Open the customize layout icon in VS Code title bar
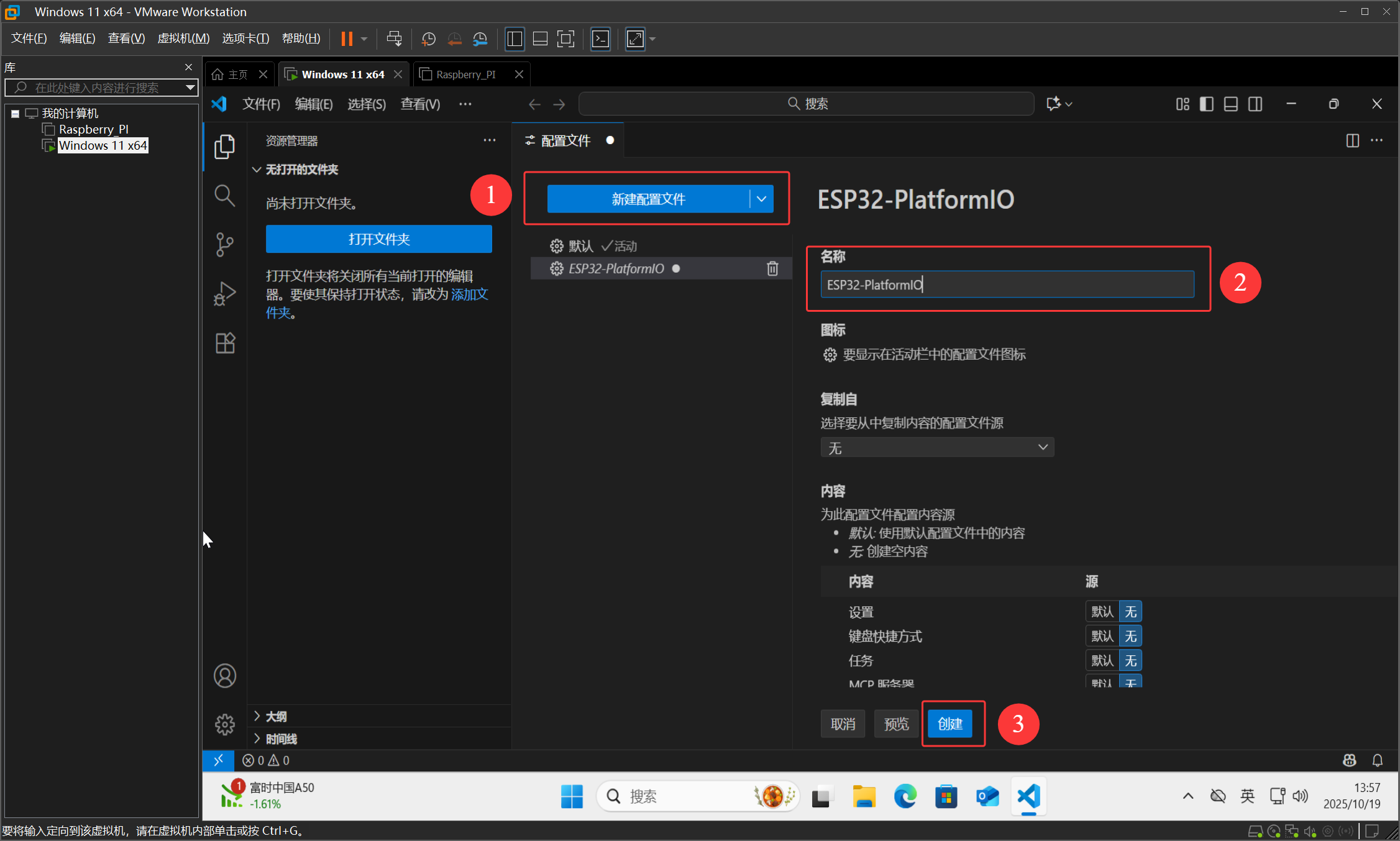Image resolution: width=1400 pixels, height=841 pixels. click(1183, 104)
